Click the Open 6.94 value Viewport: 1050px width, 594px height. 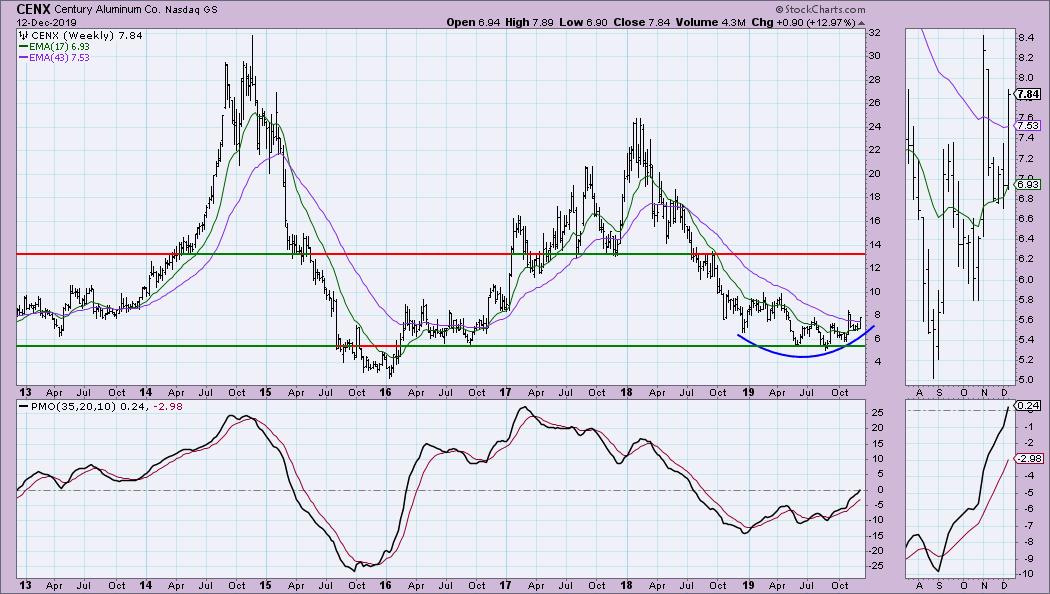(x=472, y=22)
